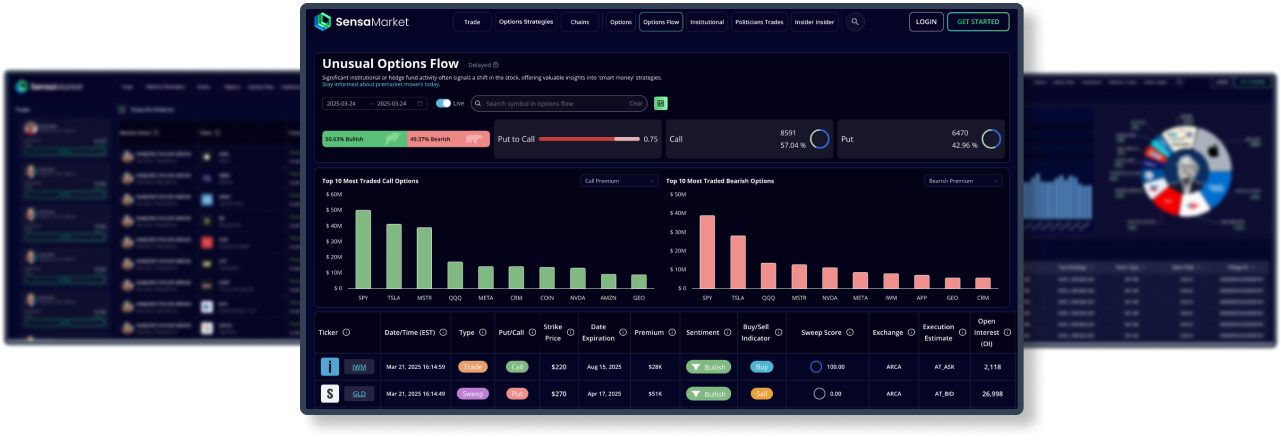
Task: Click the 26,998 open interest value
Action: coord(993,394)
